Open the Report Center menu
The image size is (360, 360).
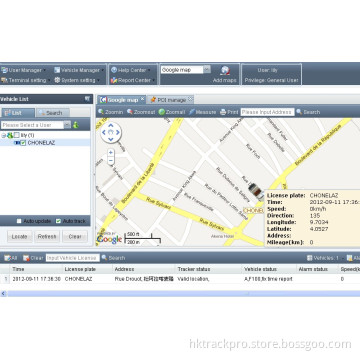tap(133, 80)
